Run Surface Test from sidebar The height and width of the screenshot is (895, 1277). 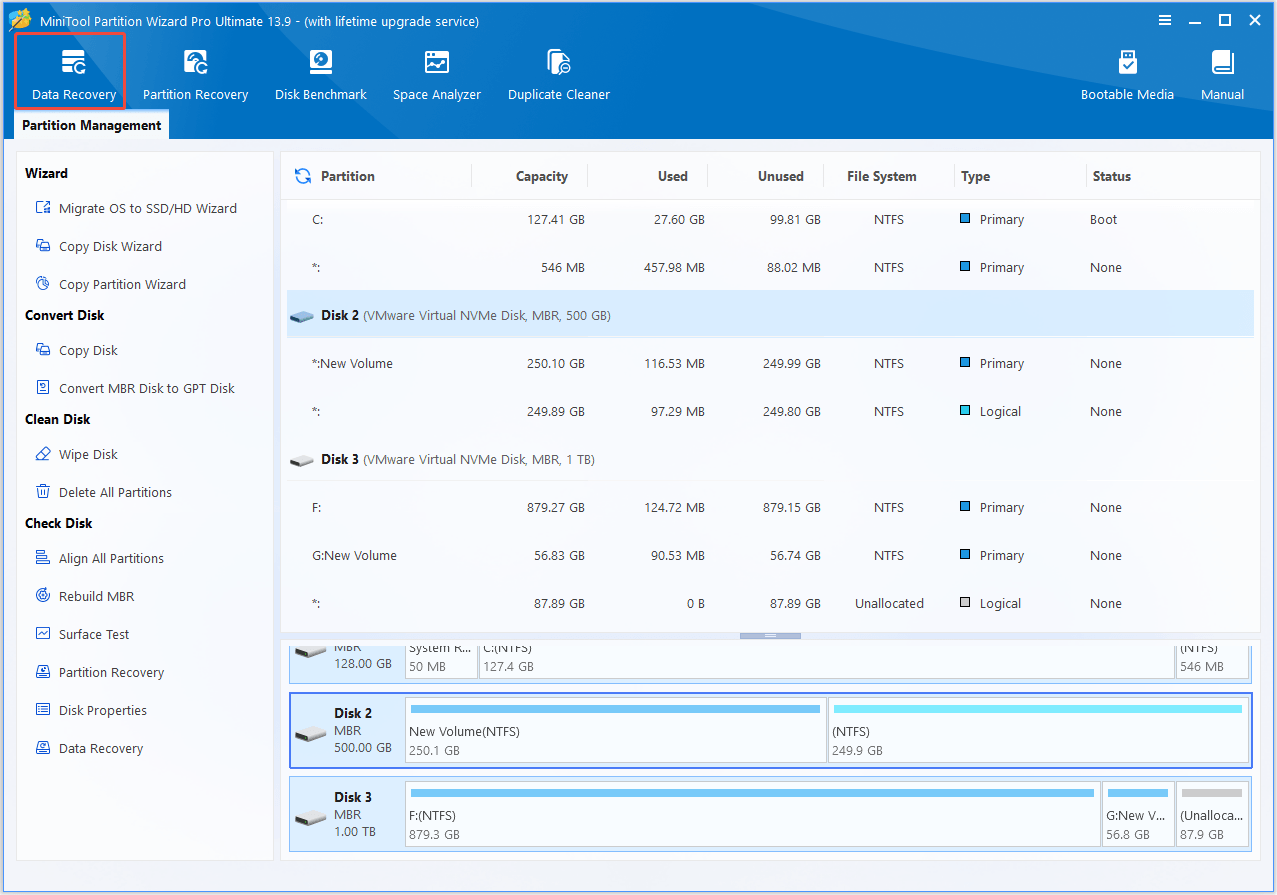82,634
